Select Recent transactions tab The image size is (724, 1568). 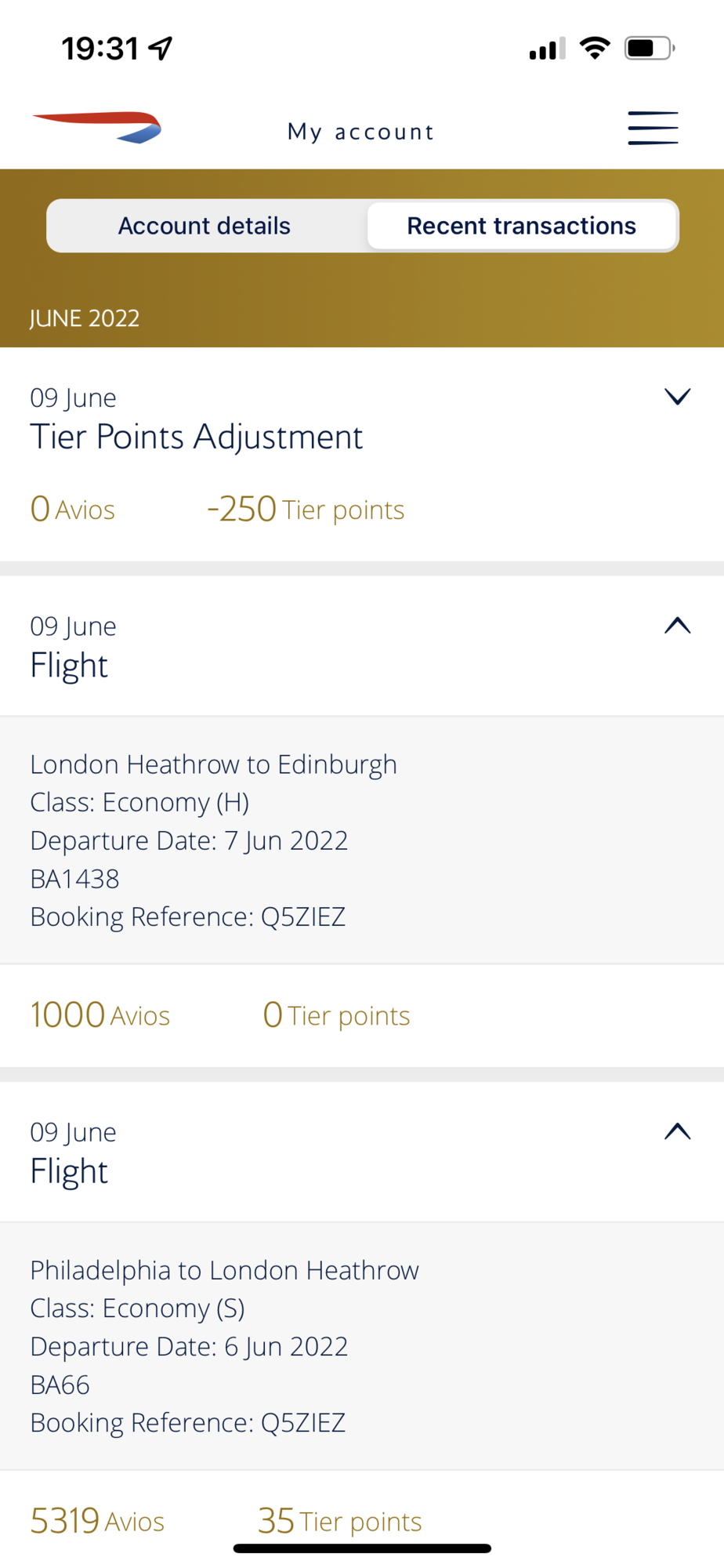tap(521, 226)
